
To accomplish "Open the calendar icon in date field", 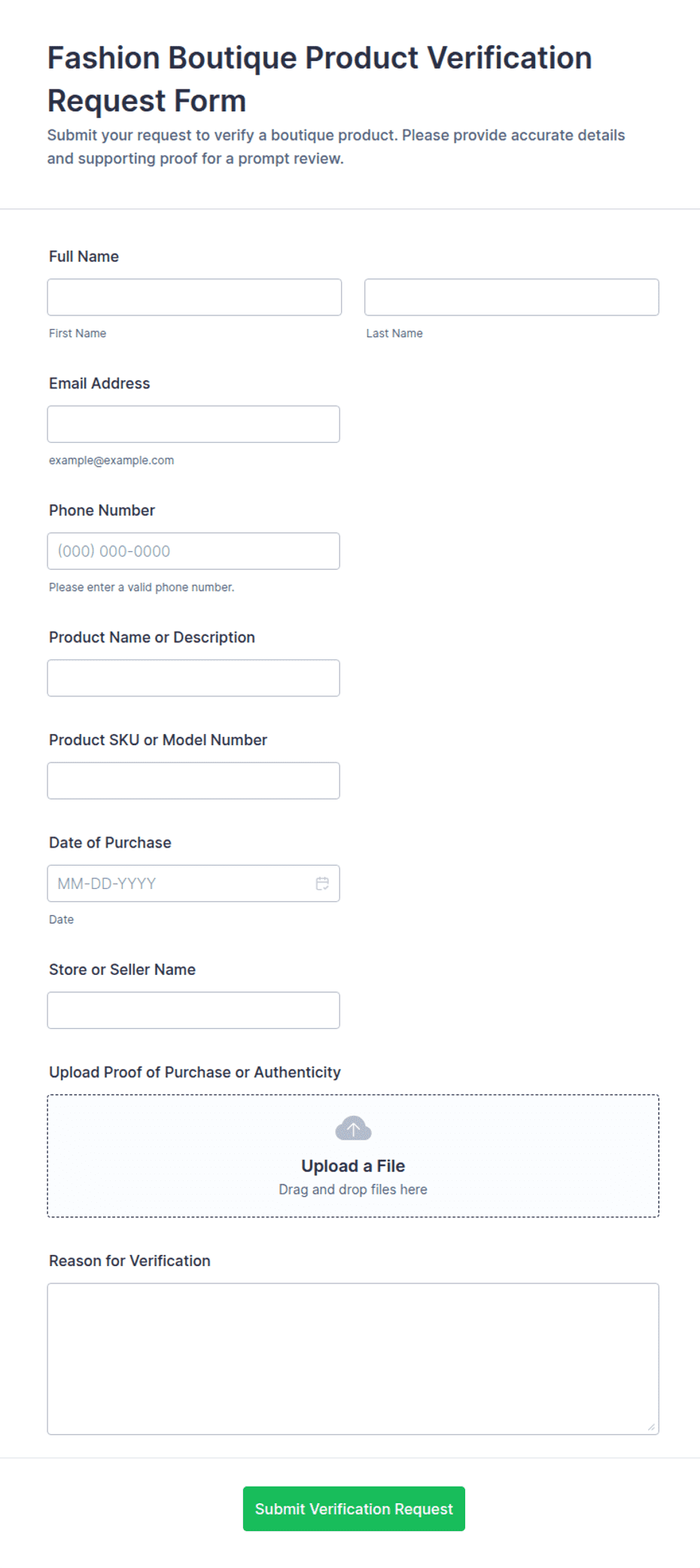I will click(x=322, y=884).
